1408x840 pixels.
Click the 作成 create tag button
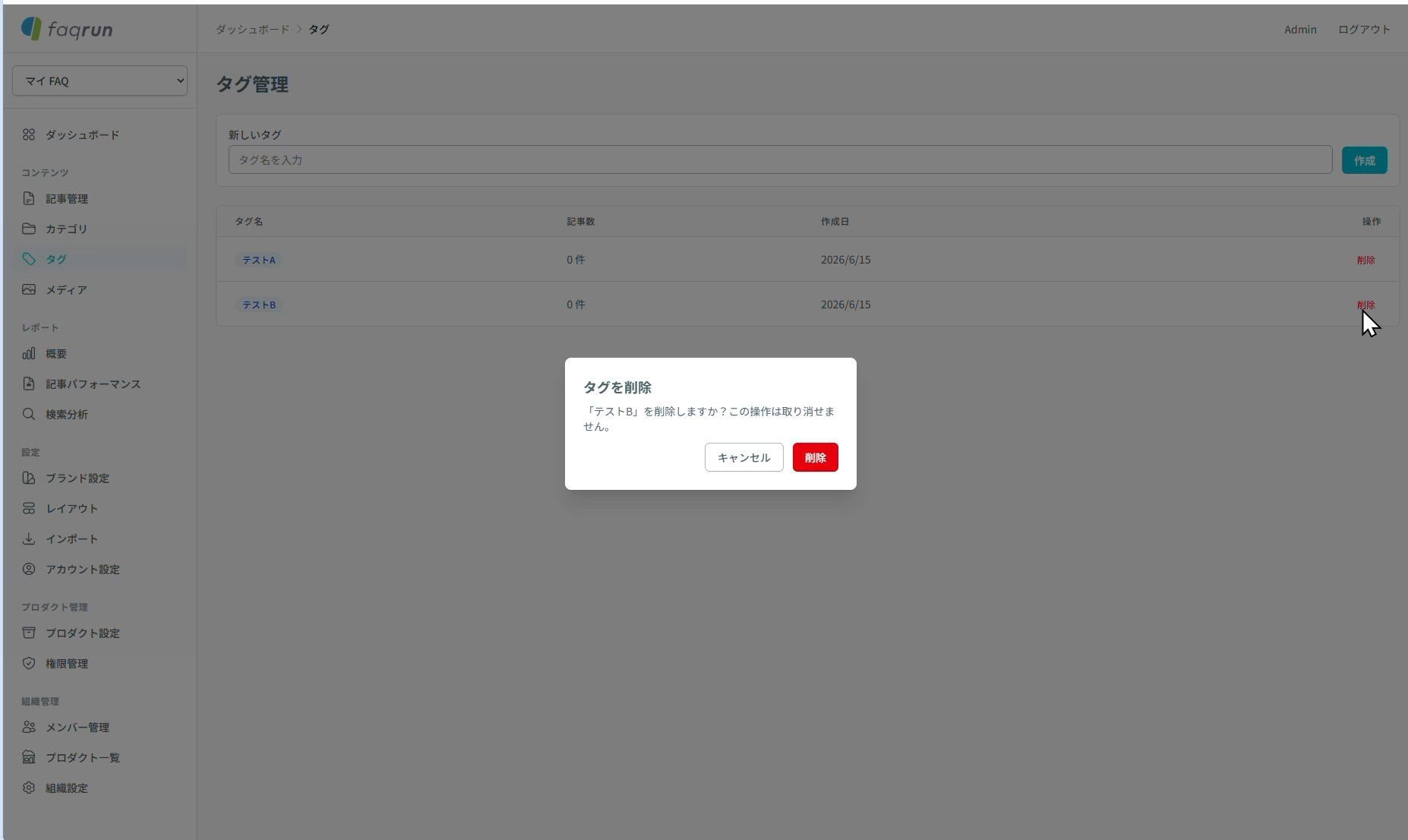(x=1364, y=160)
